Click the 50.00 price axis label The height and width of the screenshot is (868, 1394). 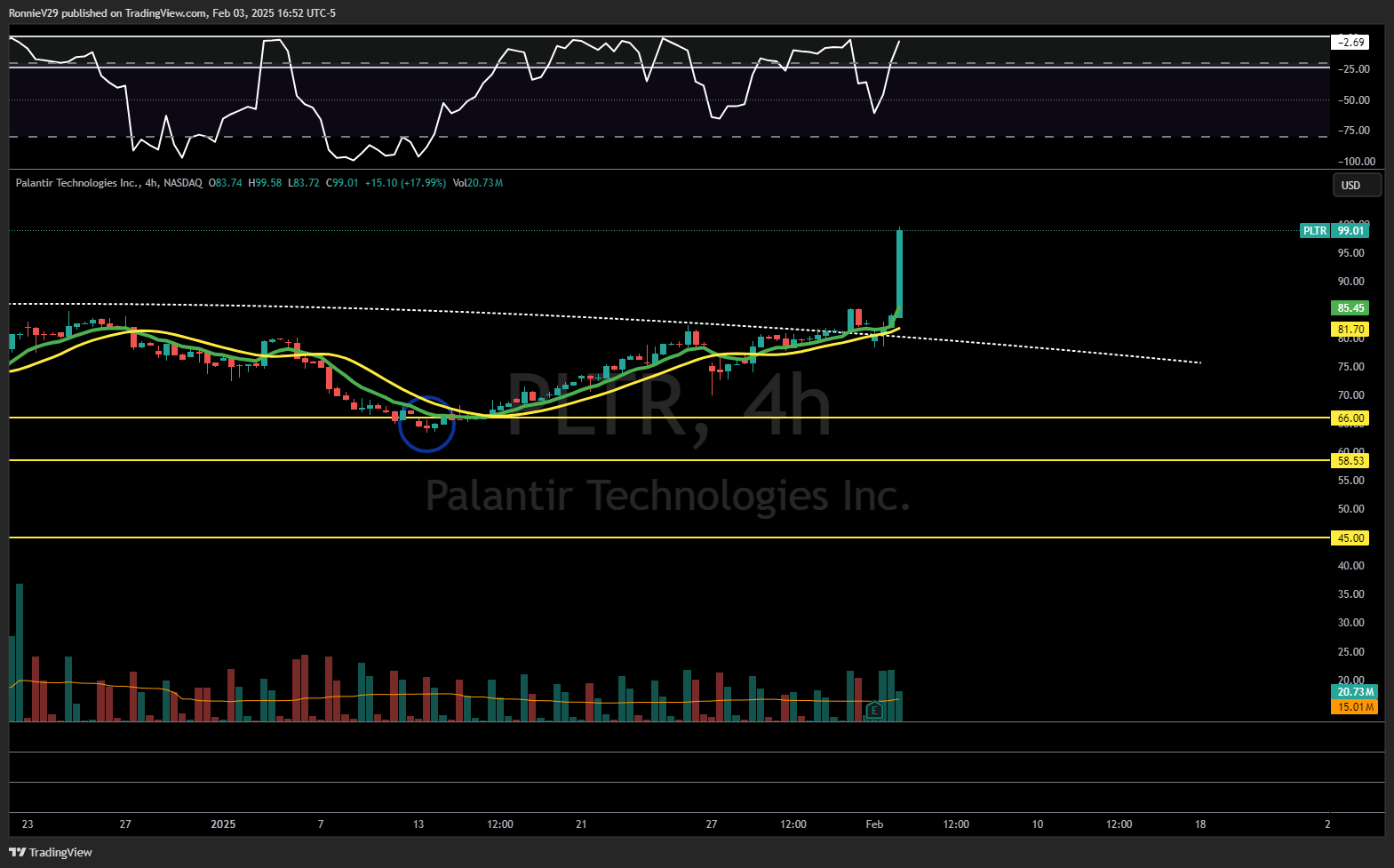tap(1351, 509)
